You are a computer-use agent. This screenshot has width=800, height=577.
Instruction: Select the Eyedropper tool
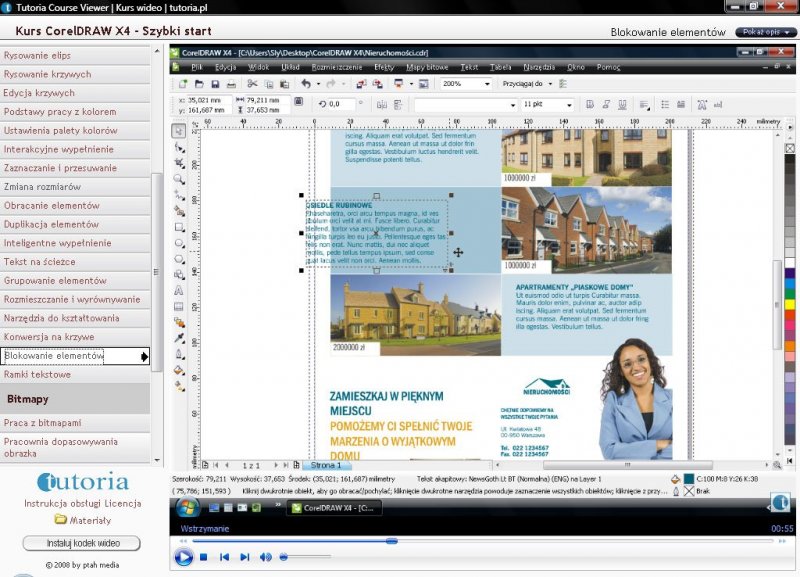point(179,338)
